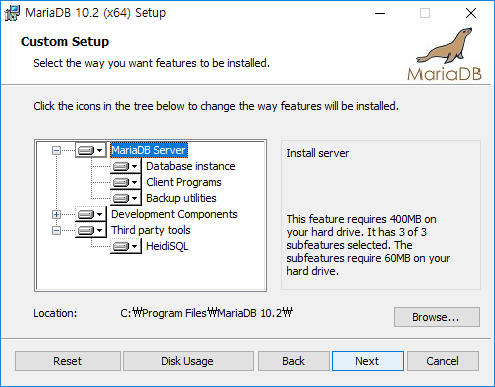Select the Database instance tree label
495x387 pixels.
[191, 166]
